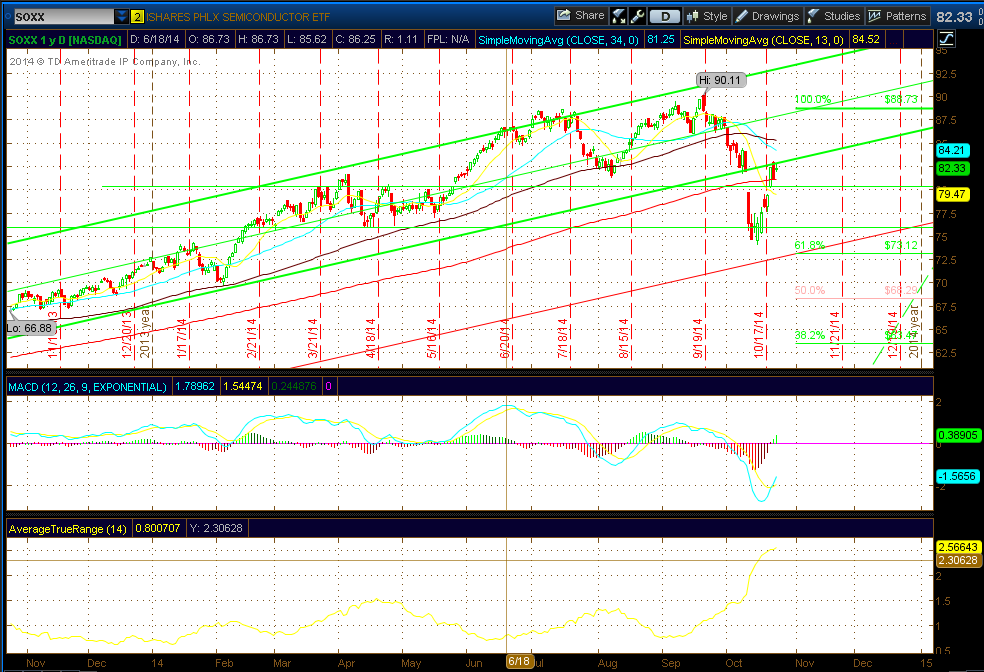Click the green 0.38905 MACD axis label
Image resolution: width=984 pixels, height=672 pixels.
point(958,435)
